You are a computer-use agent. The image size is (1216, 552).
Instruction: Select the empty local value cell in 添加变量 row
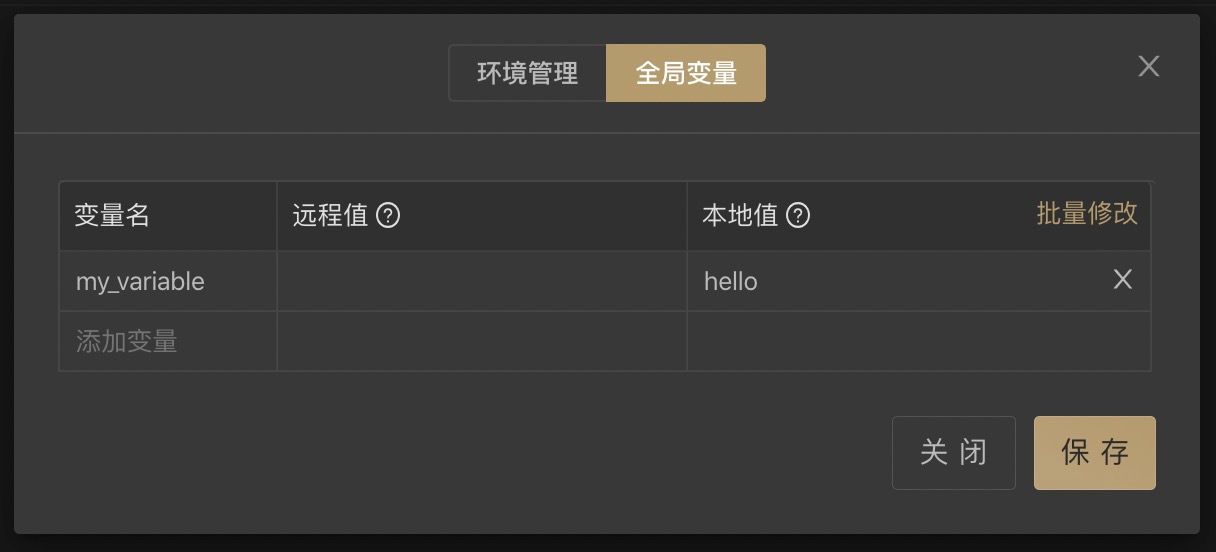point(919,341)
